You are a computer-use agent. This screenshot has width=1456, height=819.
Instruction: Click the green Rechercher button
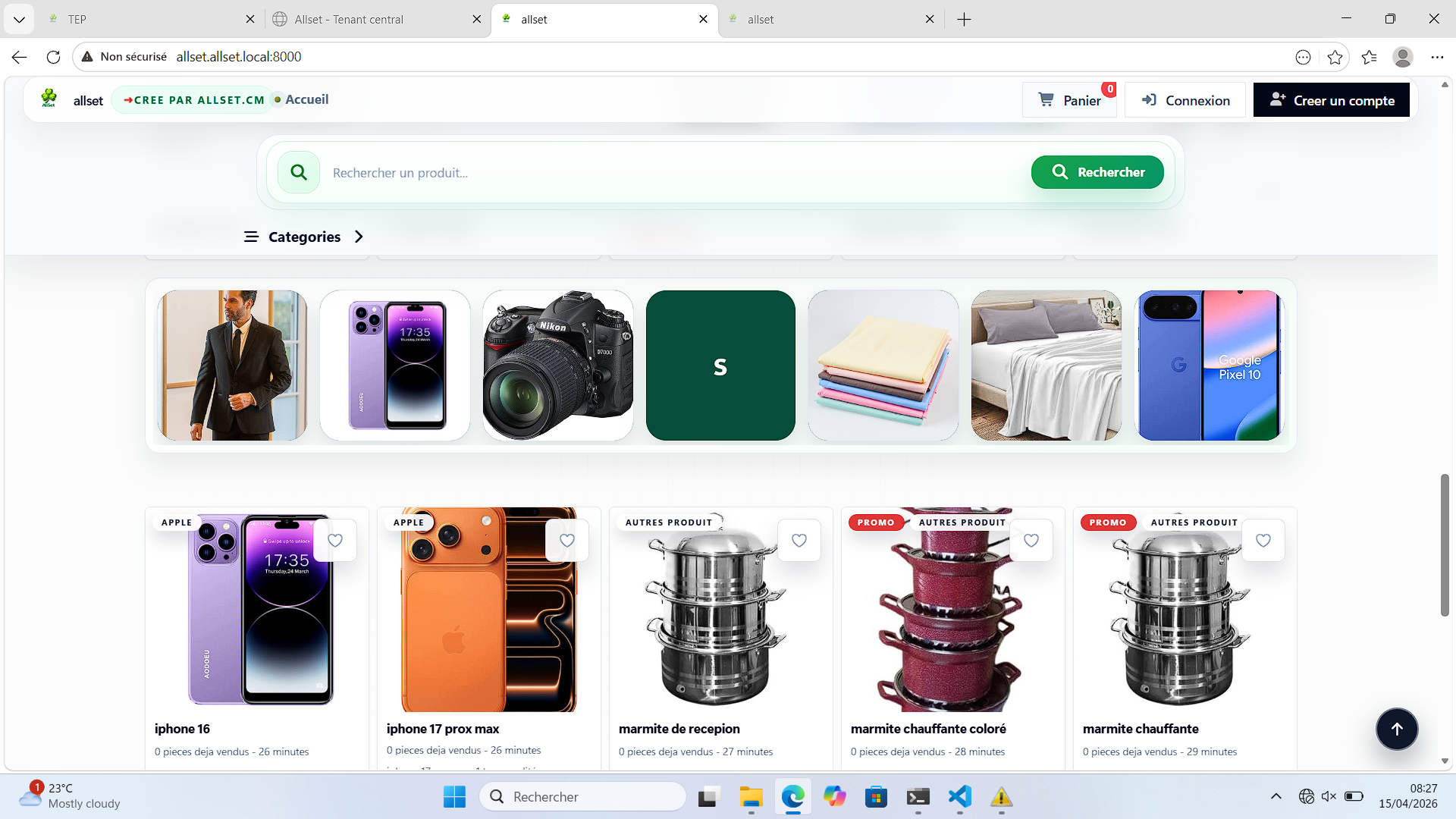(1097, 173)
